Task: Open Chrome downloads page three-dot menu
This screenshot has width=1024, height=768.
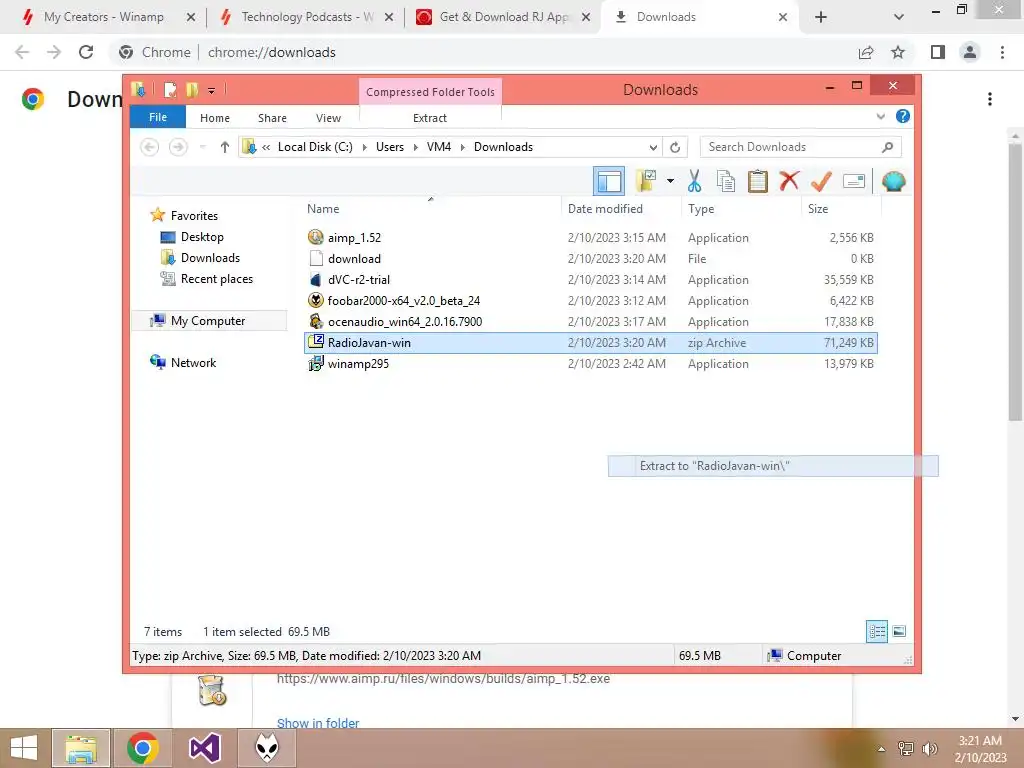Action: (990, 99)
